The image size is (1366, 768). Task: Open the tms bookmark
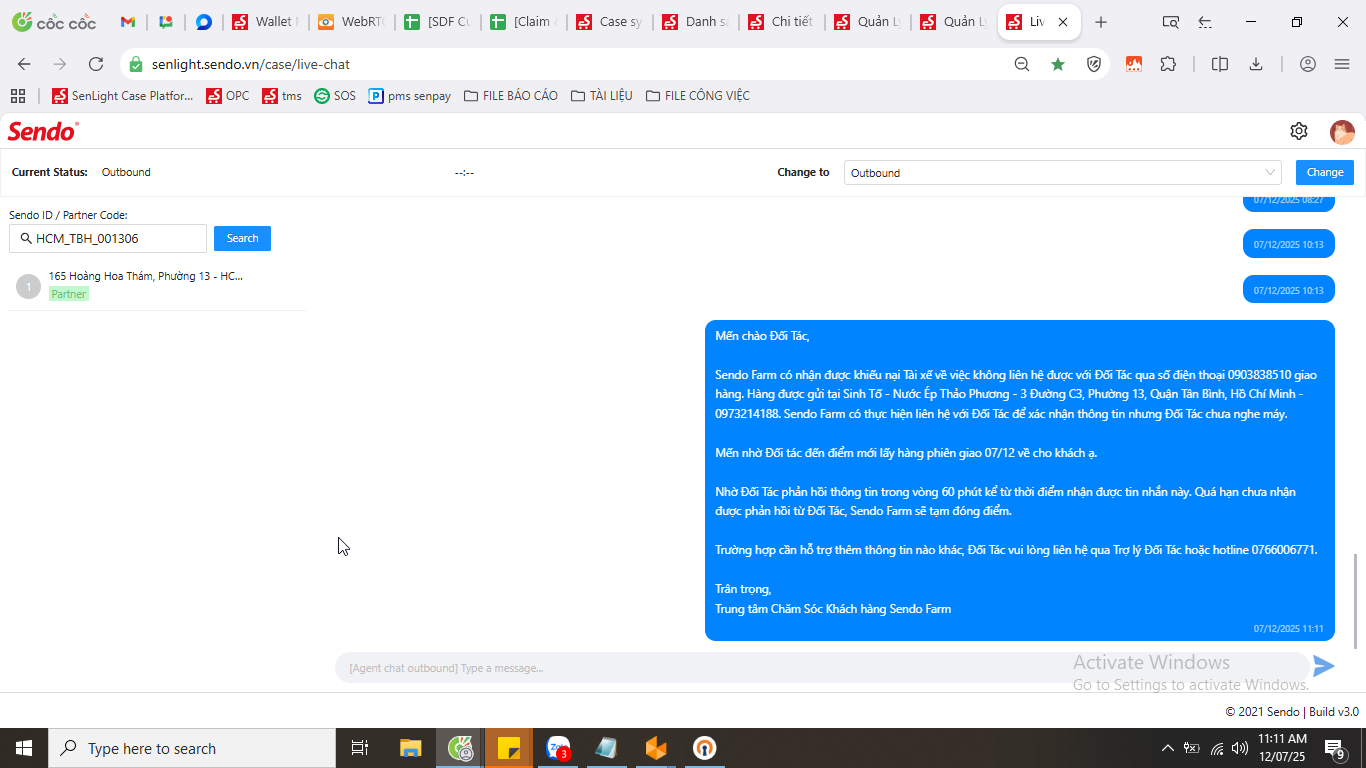click(x=282, y=96)
